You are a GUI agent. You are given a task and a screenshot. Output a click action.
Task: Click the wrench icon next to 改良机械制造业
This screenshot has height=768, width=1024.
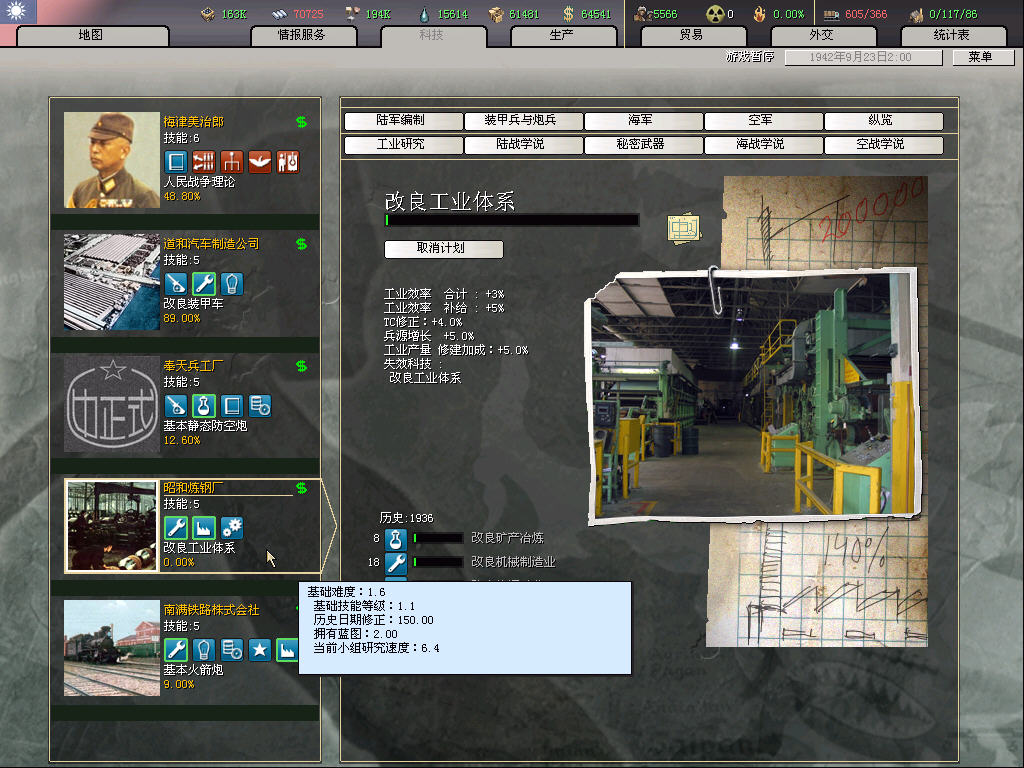pos(395,563)
